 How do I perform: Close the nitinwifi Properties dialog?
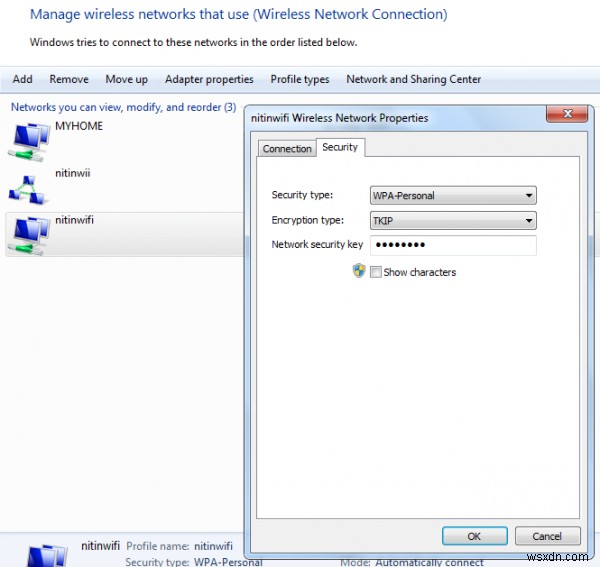click(x=567, y=114)
